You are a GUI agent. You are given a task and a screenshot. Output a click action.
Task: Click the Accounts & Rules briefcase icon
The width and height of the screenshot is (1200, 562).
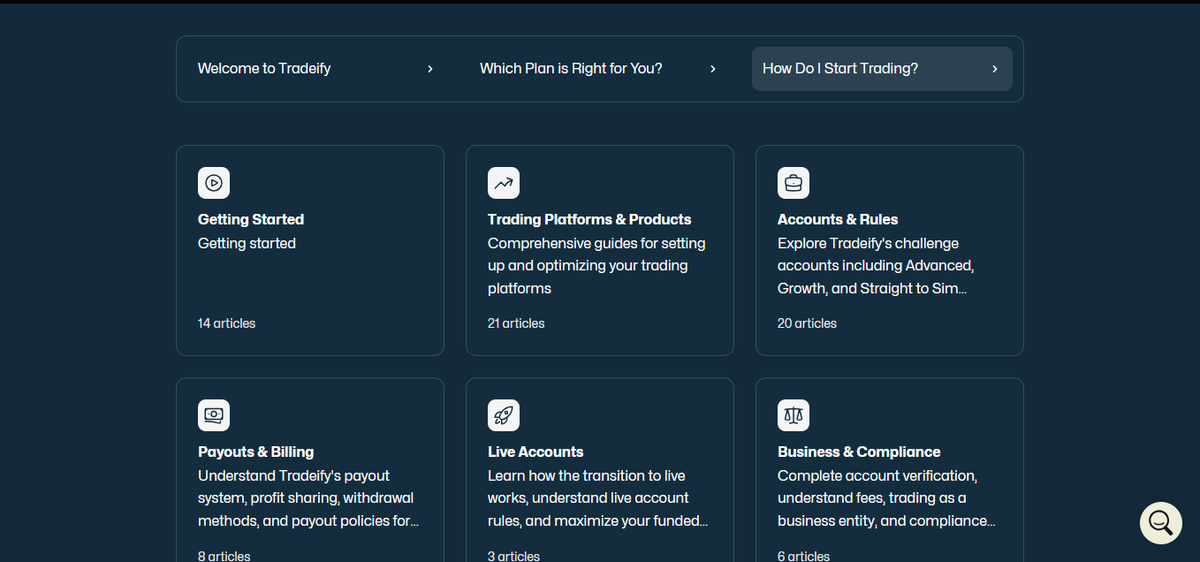794,183
